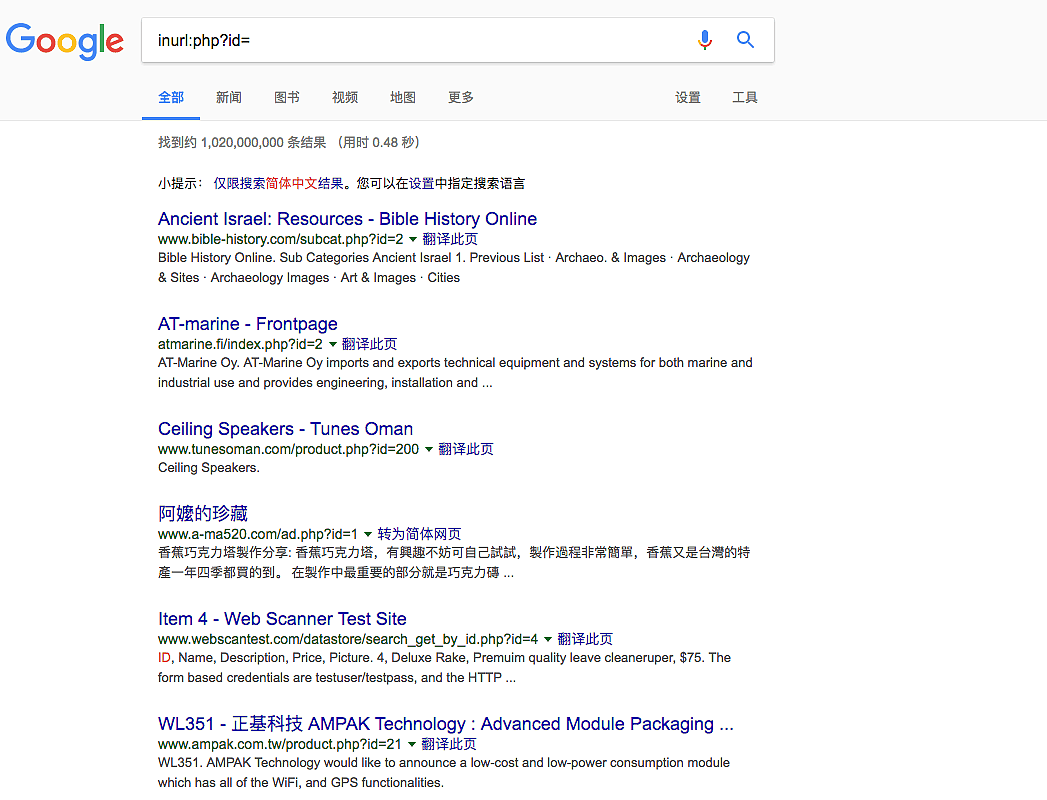Expand dropdown arrow beside tunesoman.com URL
Screen dimensions: 1047x800
tap(429, 450)
